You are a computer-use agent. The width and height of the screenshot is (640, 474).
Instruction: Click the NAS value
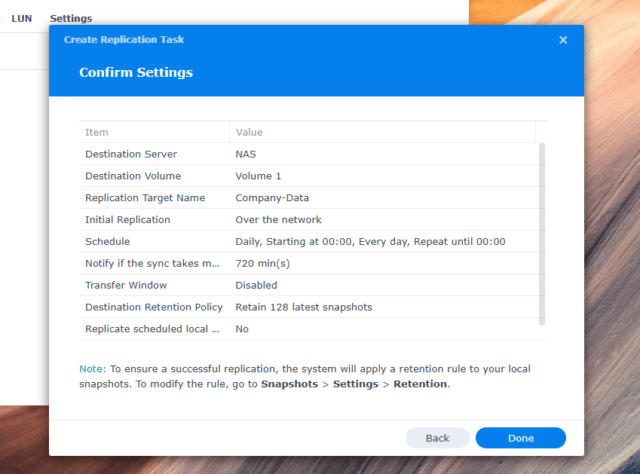(246, 154)
